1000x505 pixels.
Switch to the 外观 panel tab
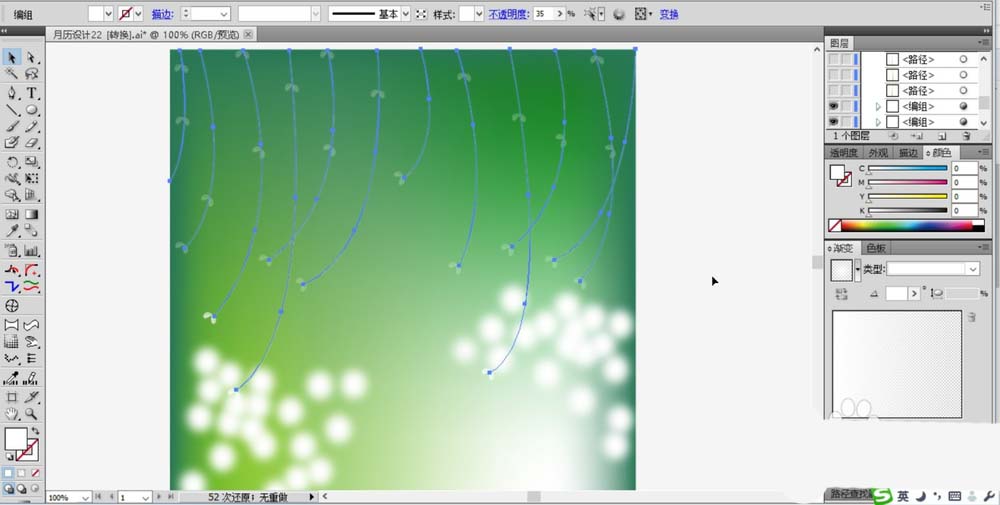(878, 153)
